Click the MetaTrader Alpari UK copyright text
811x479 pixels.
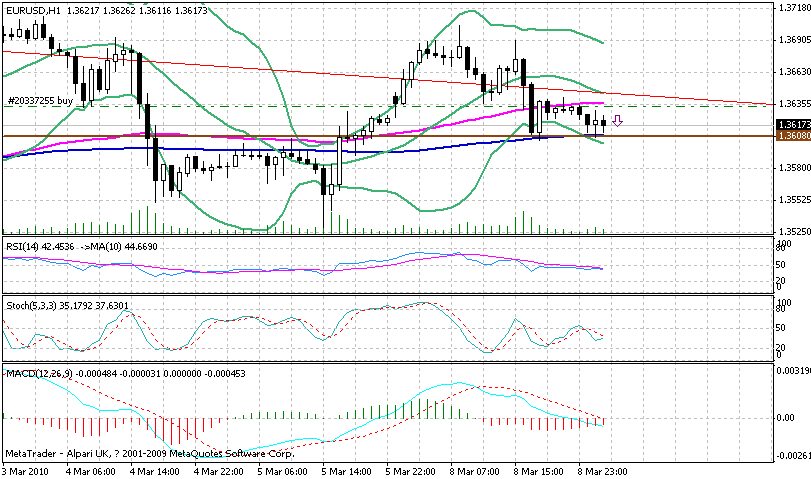point(149,454)
